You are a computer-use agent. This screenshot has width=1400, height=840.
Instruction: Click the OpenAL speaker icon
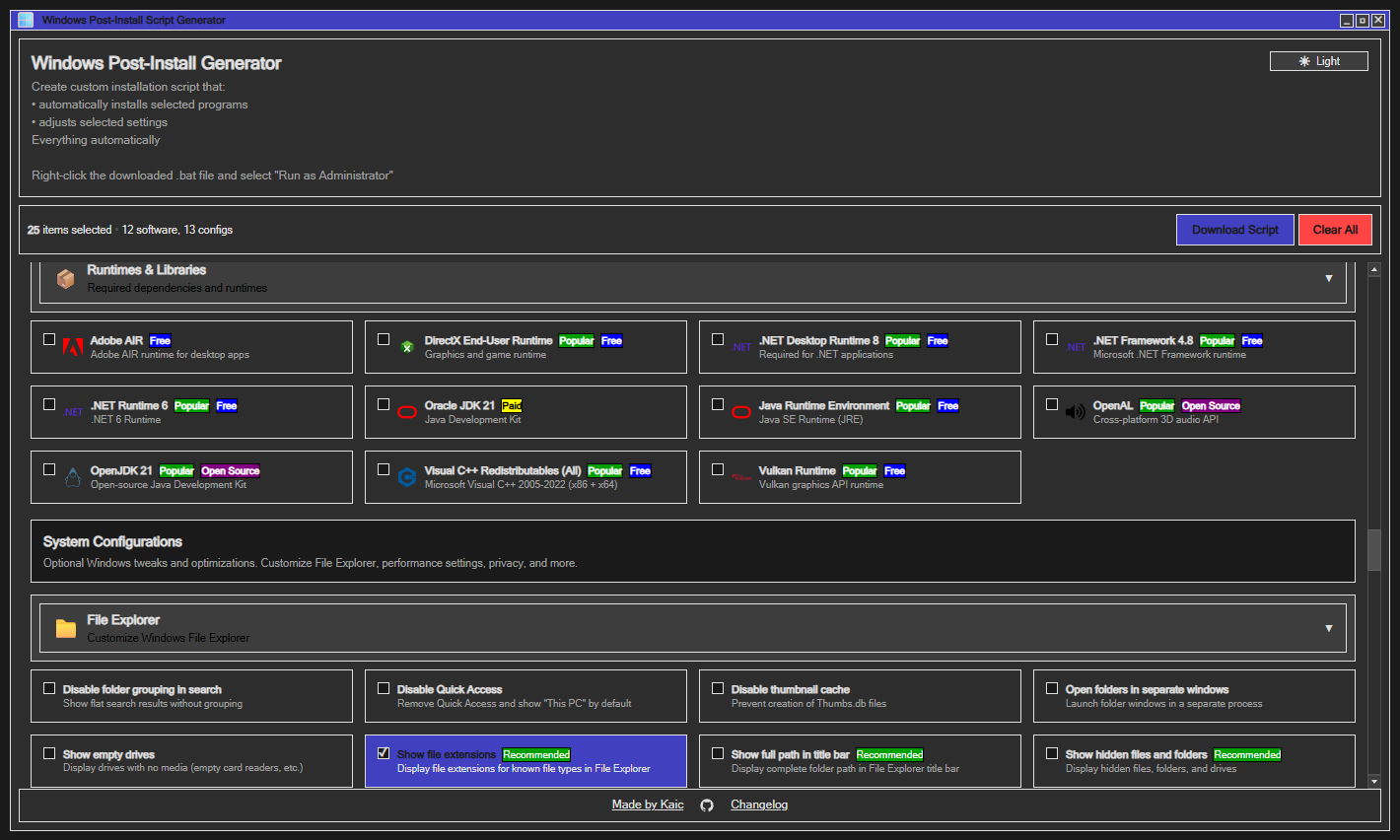pyautogui.click(x=1075, y=411)
